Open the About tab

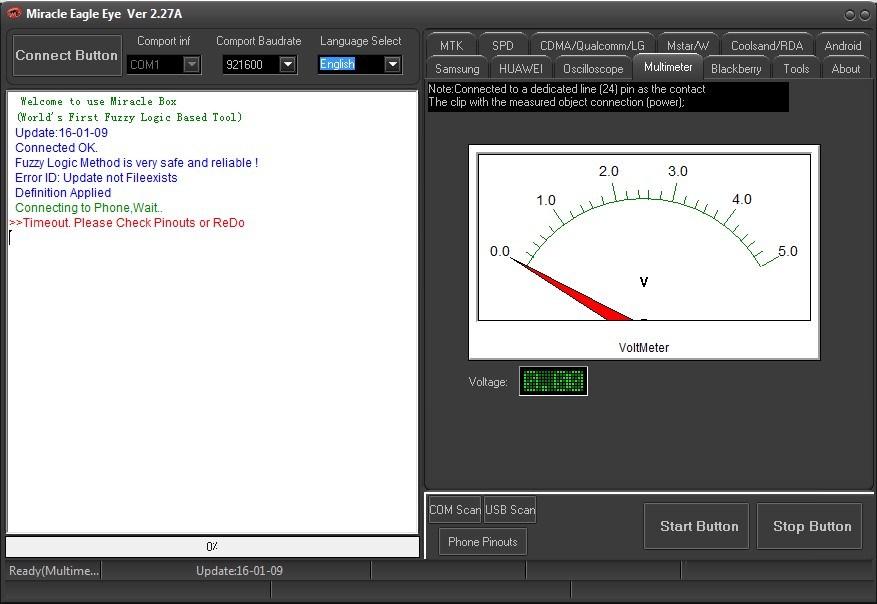click(x=846, y=69)
